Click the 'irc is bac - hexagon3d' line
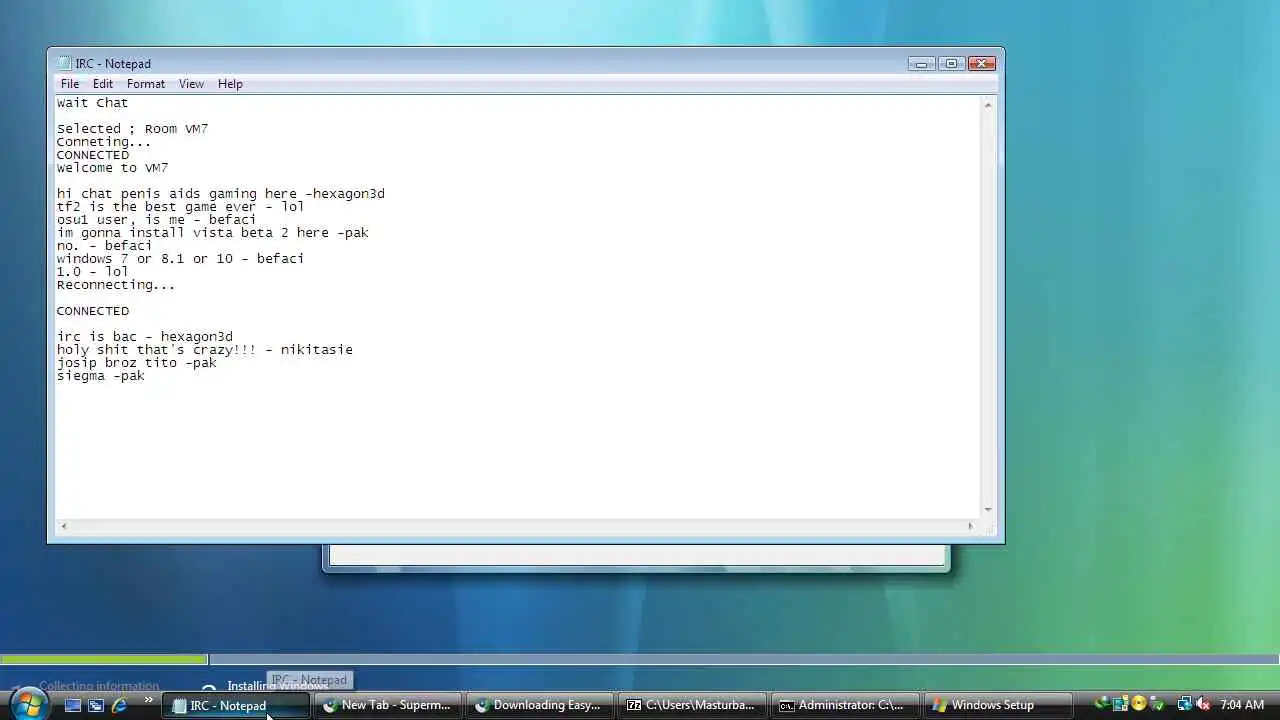Viewport: 1280px width, 720px height. coord(144,337)
